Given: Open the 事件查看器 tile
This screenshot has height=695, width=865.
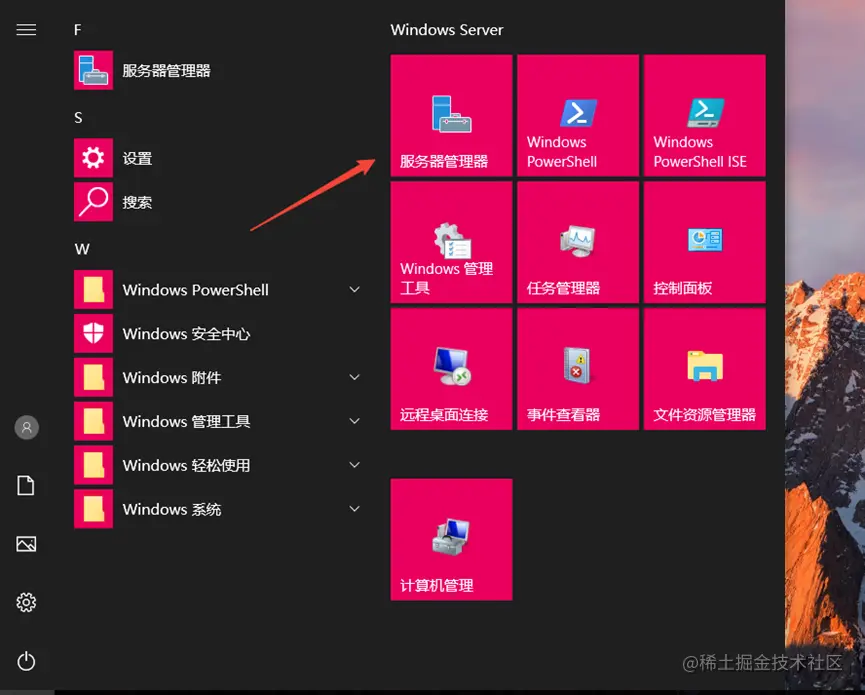Looking at the screenshot, I should [x=578, y=369].
